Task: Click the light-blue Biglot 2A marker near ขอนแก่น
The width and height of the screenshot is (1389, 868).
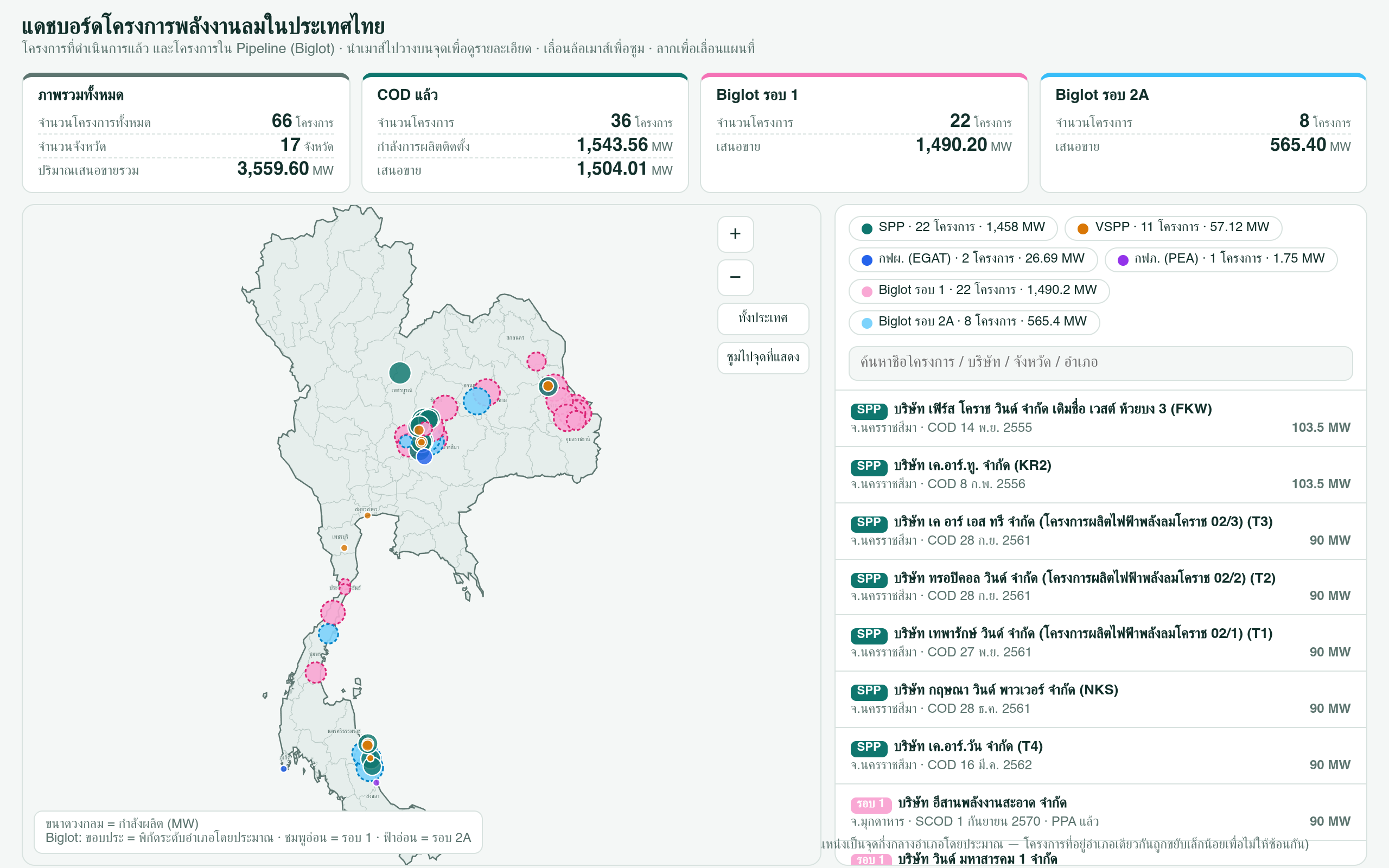Action: (x=476, y=401)
